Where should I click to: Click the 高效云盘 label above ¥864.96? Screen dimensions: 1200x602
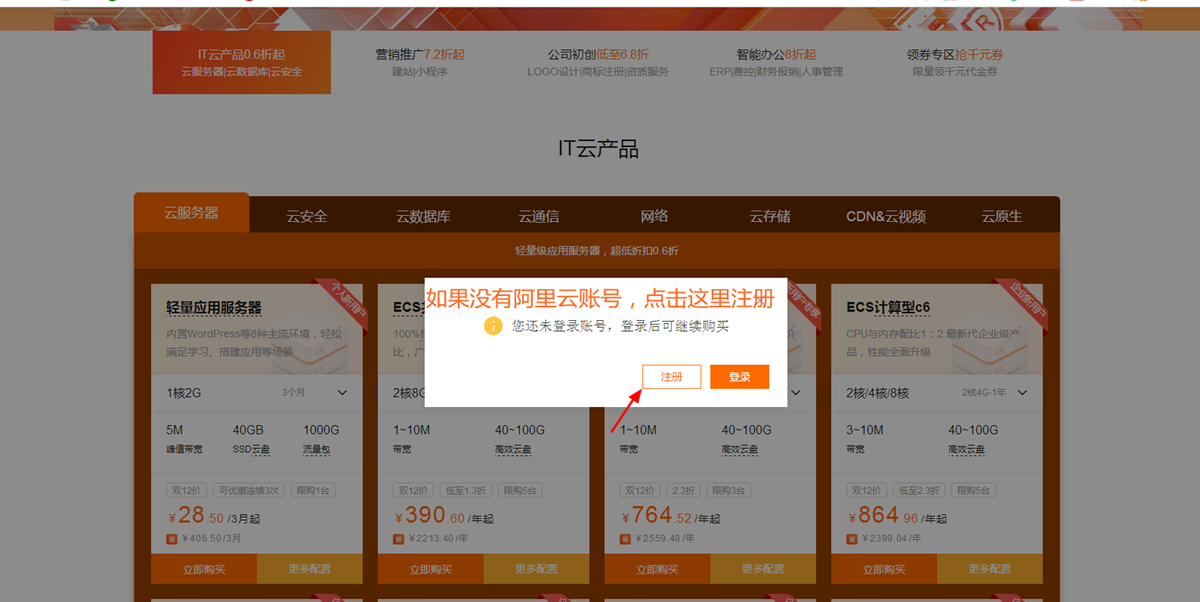click(x=967, y=450)
